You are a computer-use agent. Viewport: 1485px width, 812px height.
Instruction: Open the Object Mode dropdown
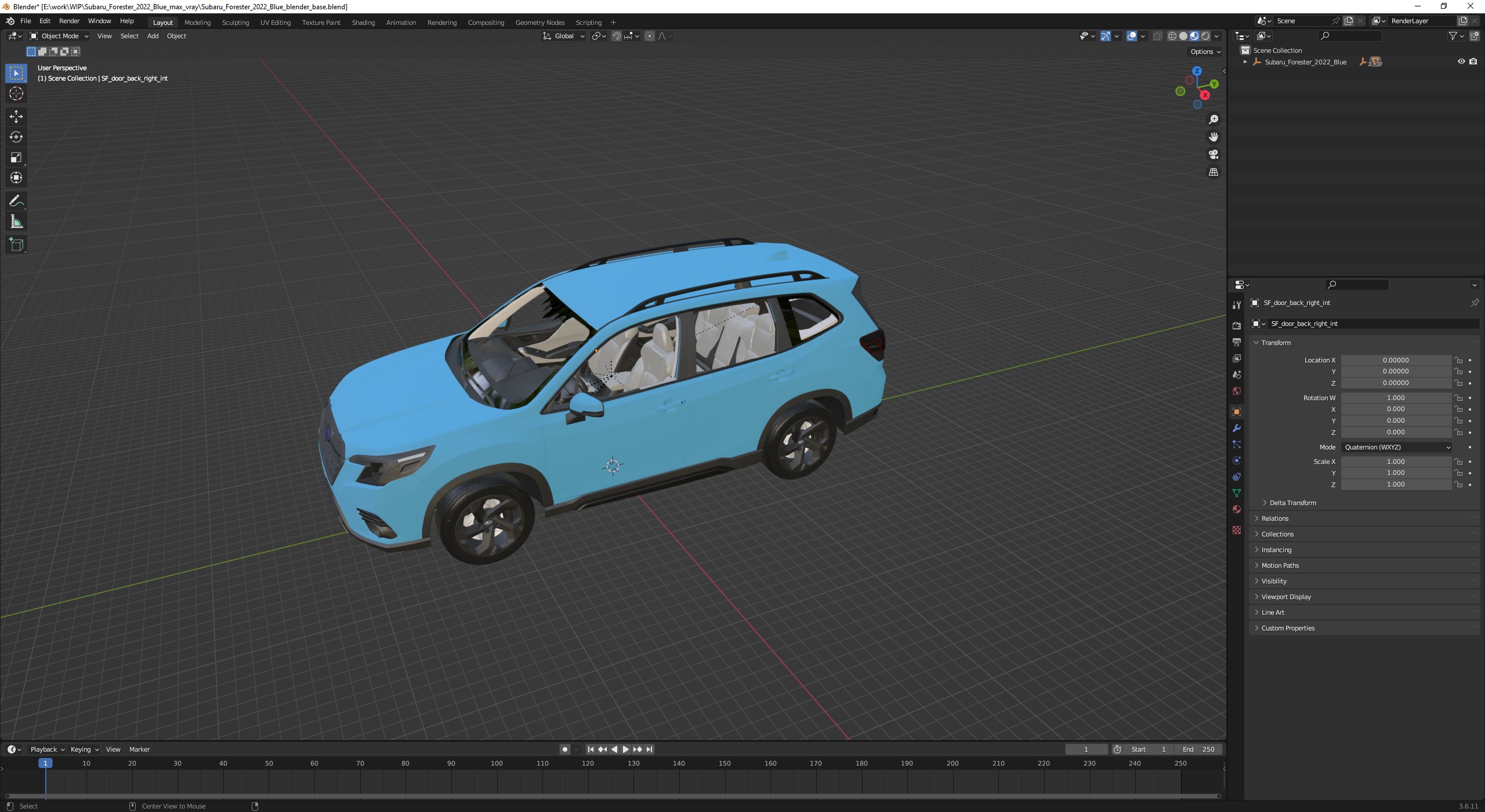[x=59, y=36]
